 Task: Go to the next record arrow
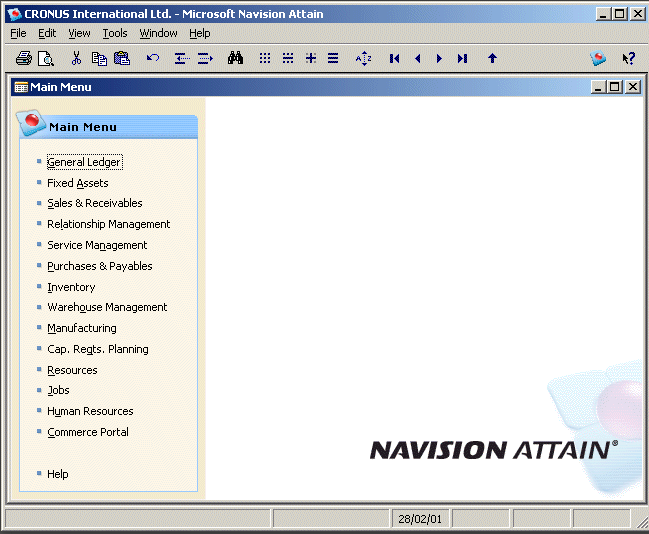point(440,58)
